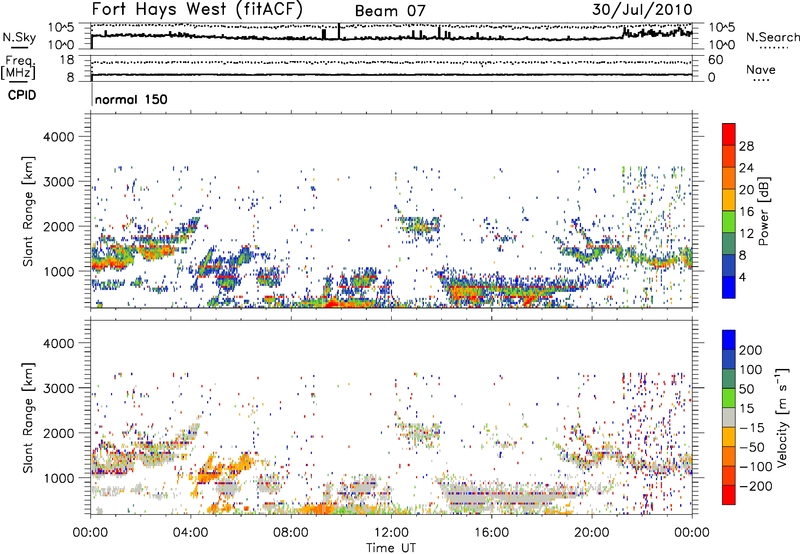
Task: Click the 'Freq. [MHz]' label
Action: [18, 67]
